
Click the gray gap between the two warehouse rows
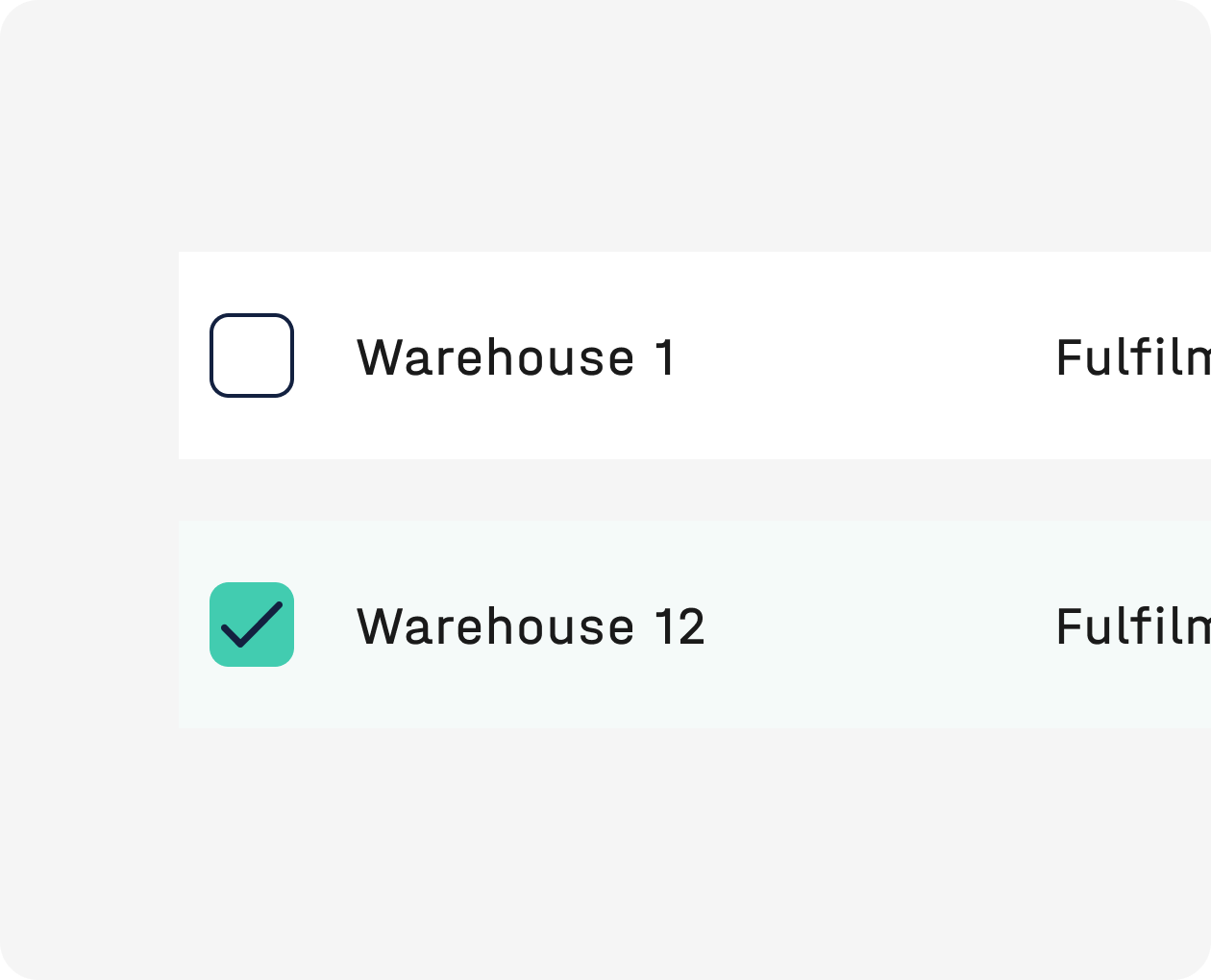point(695,490)
